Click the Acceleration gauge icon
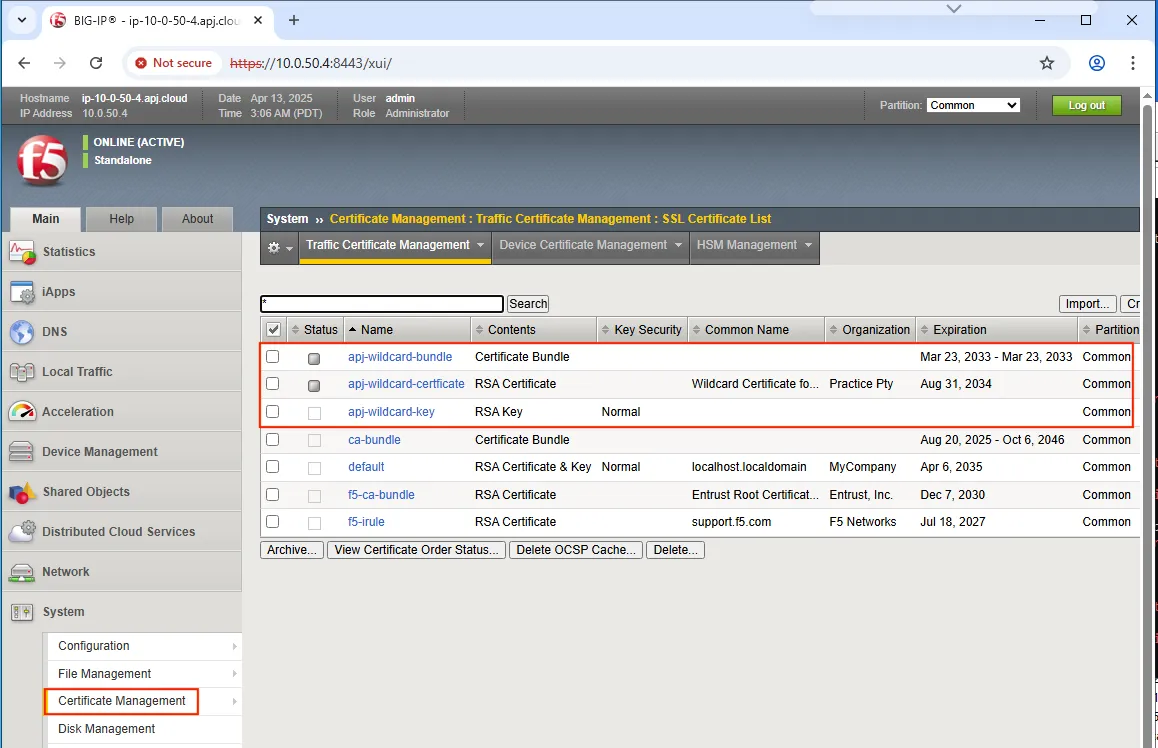Image resolution: width=1158 pixels, height=748 pixels. coord(22,412)
